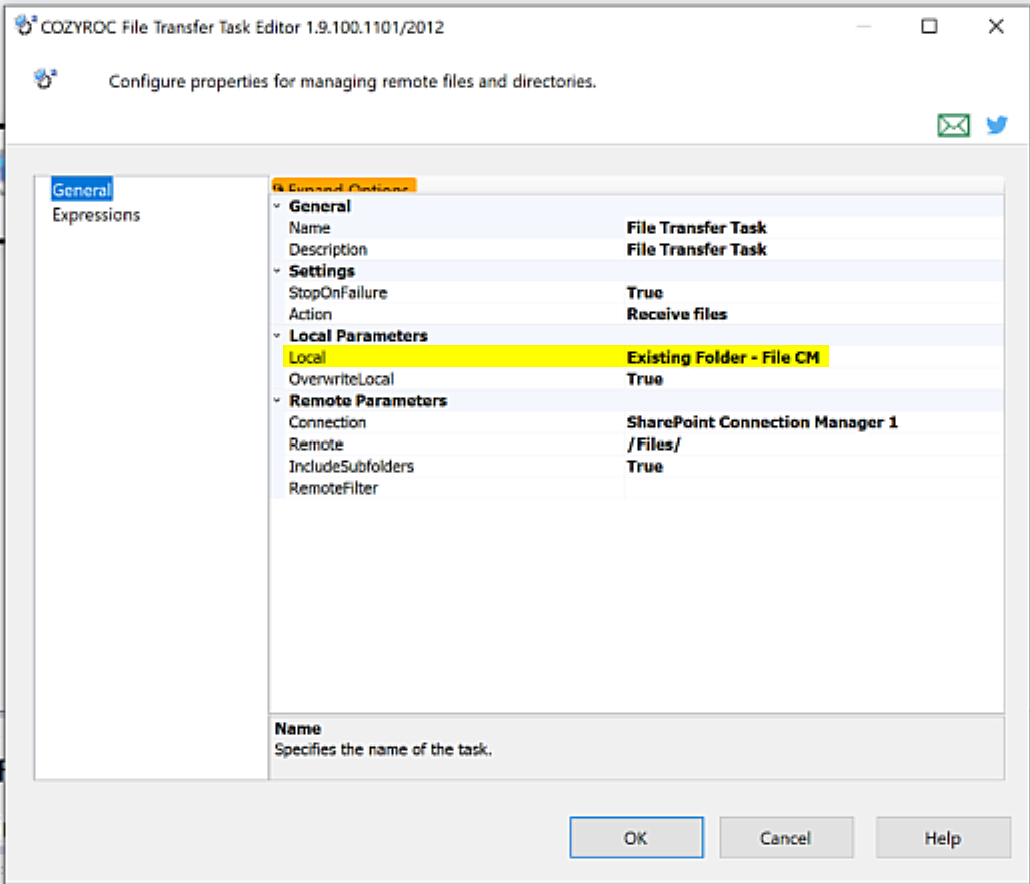Close the File Transfer Task Editor
1030x884 pixels.
tap(996, 26)
